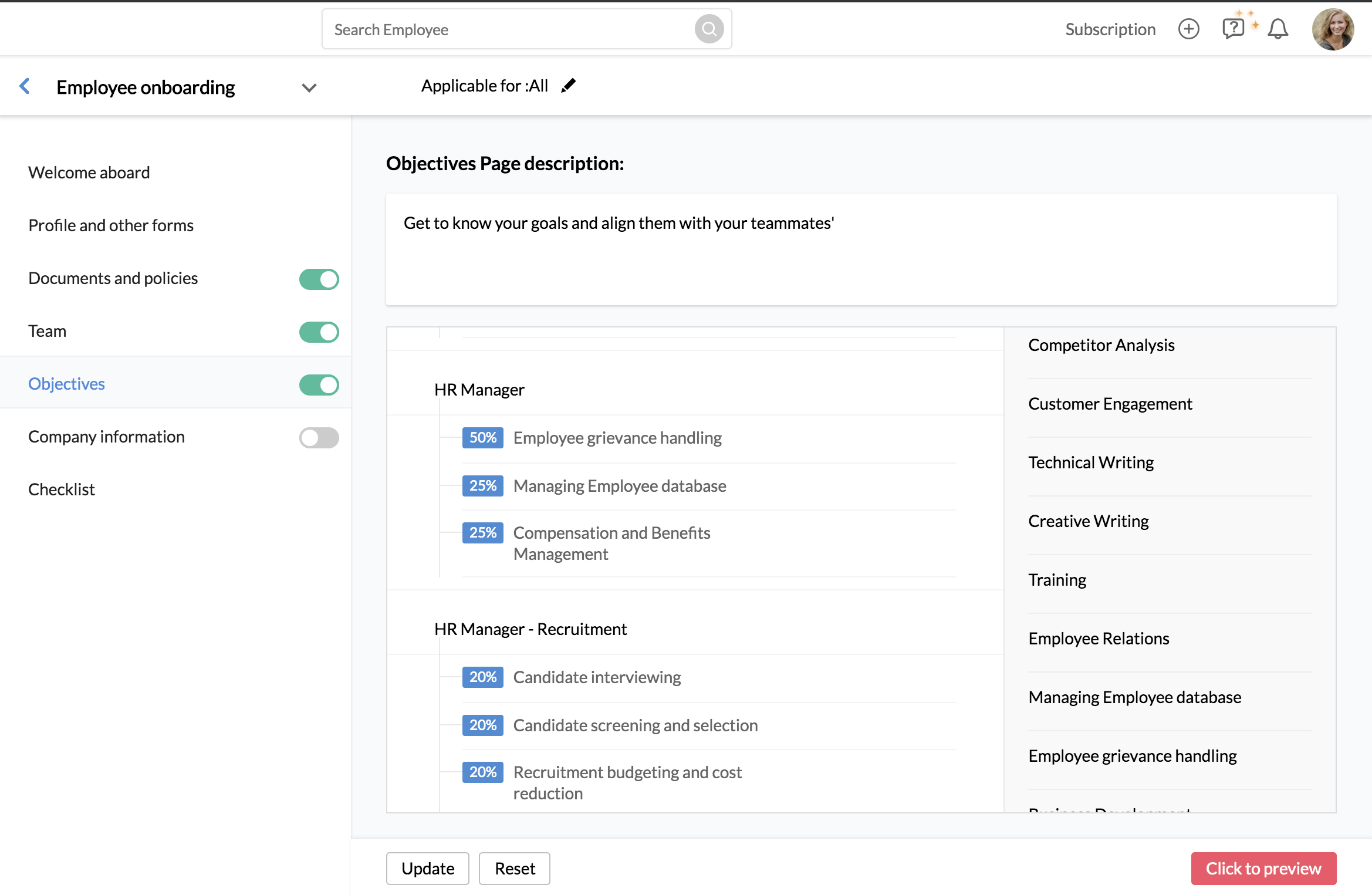1372x895 pixels.
Task: Click inside Objectives description text box
Action: point(860,249)
